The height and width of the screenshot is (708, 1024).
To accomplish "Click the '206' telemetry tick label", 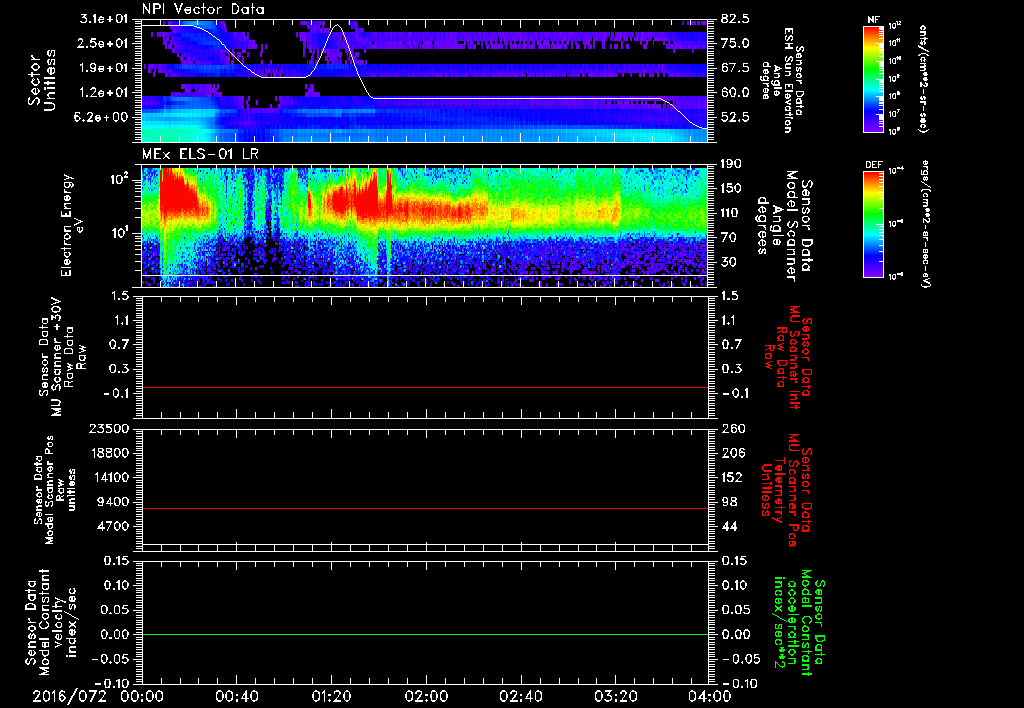I will (733, 453).
